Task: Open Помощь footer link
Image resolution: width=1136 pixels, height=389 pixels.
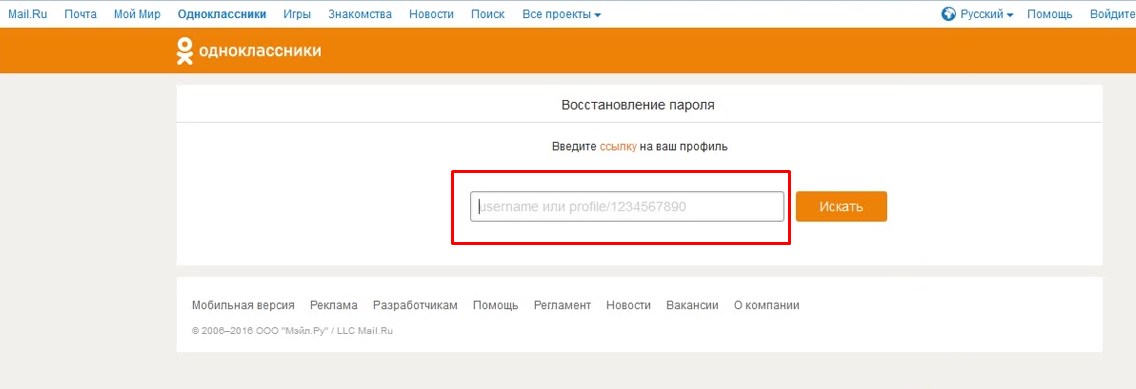Action: 496,306
